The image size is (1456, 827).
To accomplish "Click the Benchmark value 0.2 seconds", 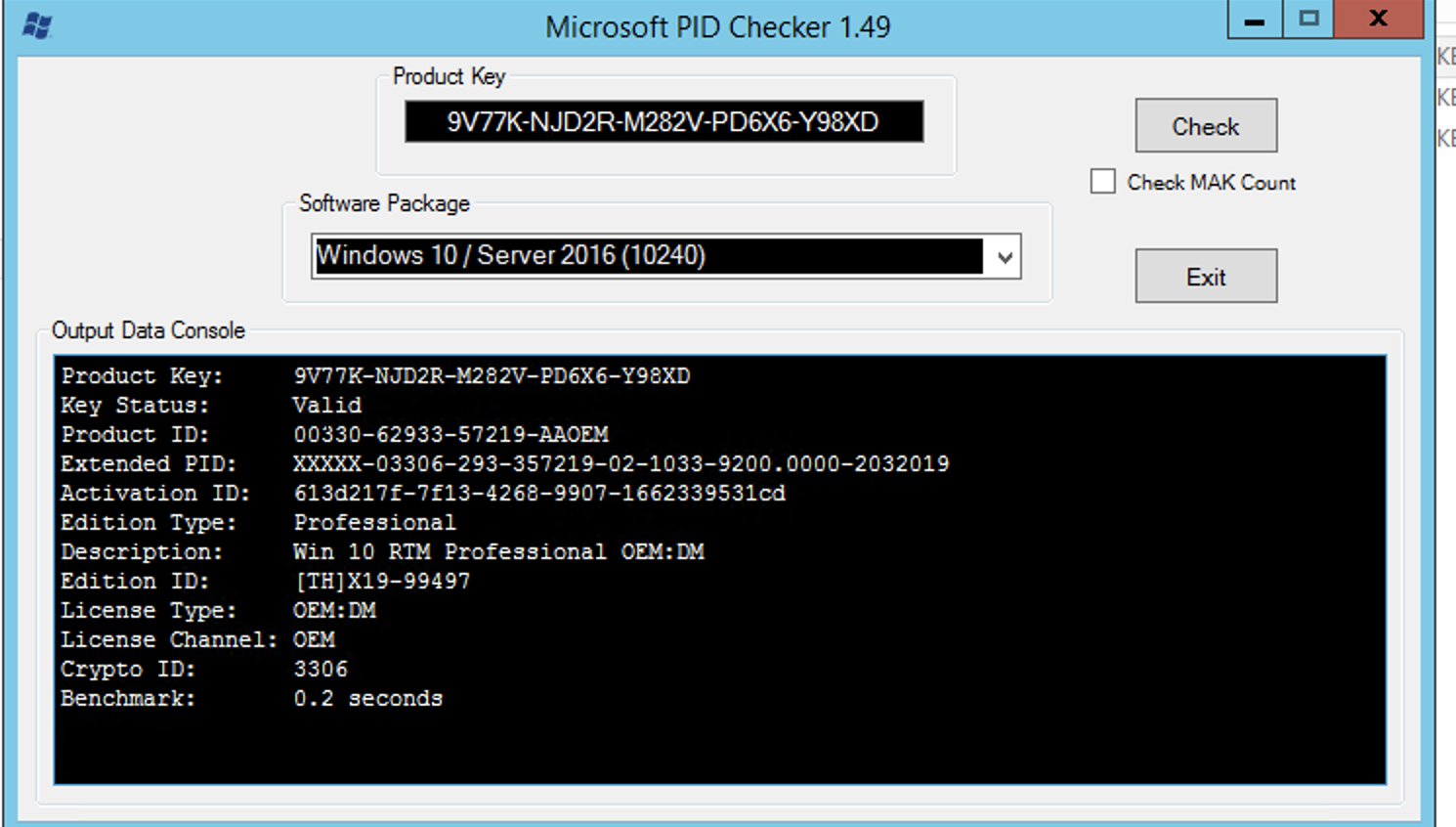I will pyautogui.click(x=367, y=698).
